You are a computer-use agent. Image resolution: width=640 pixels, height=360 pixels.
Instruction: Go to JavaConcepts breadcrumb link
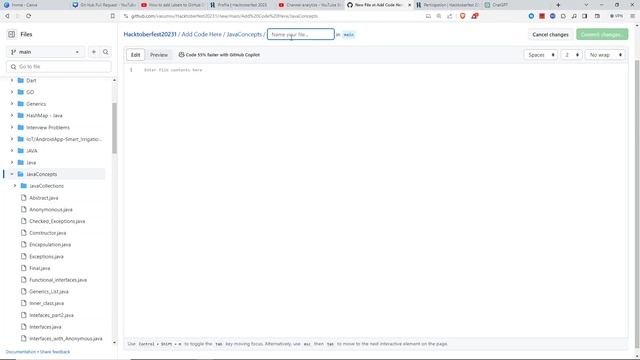tap(244, 34)
